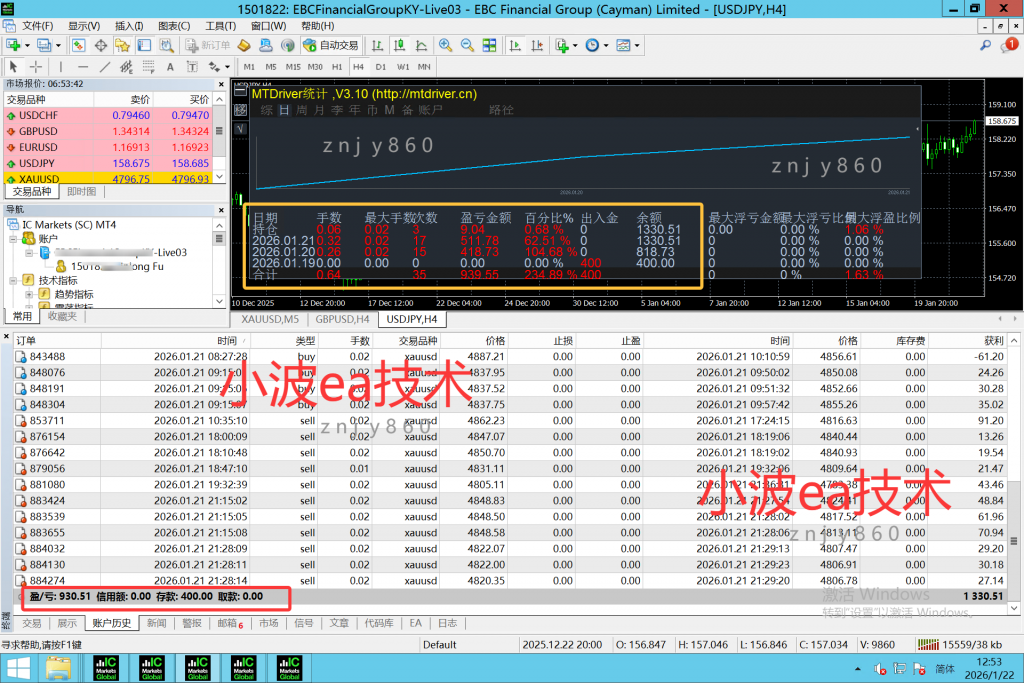1024x683 pixels.
Task: Toggle the 自动交易 auto trading button
Action: pos(331,45)
